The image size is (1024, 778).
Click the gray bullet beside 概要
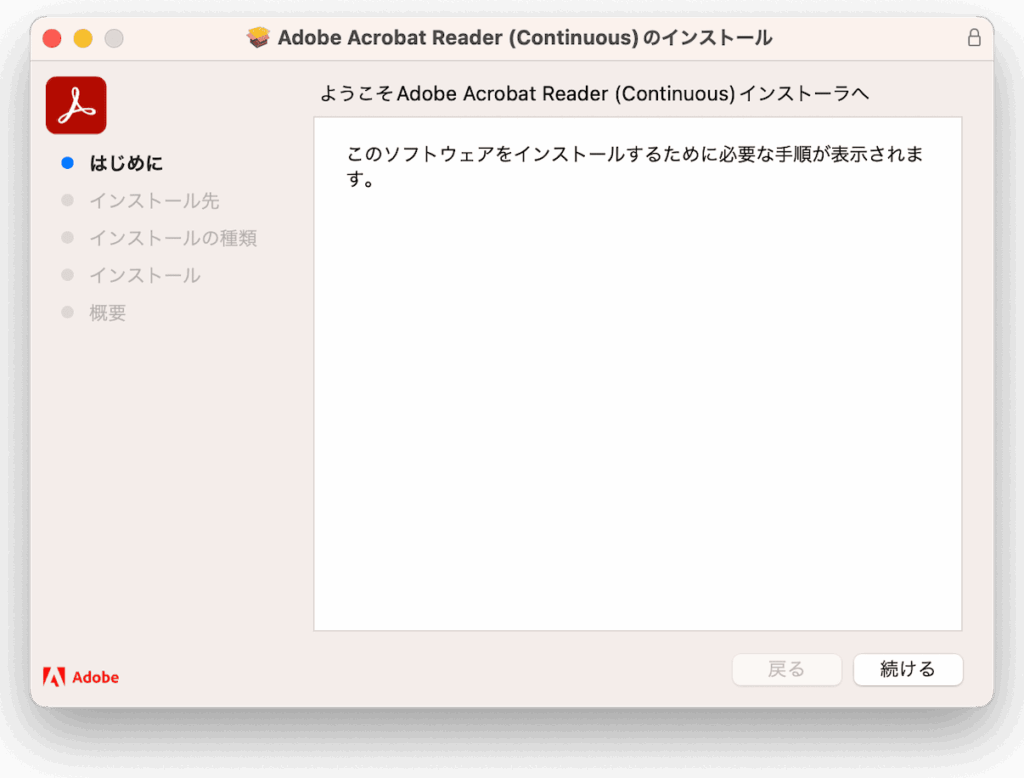[67, 312]
